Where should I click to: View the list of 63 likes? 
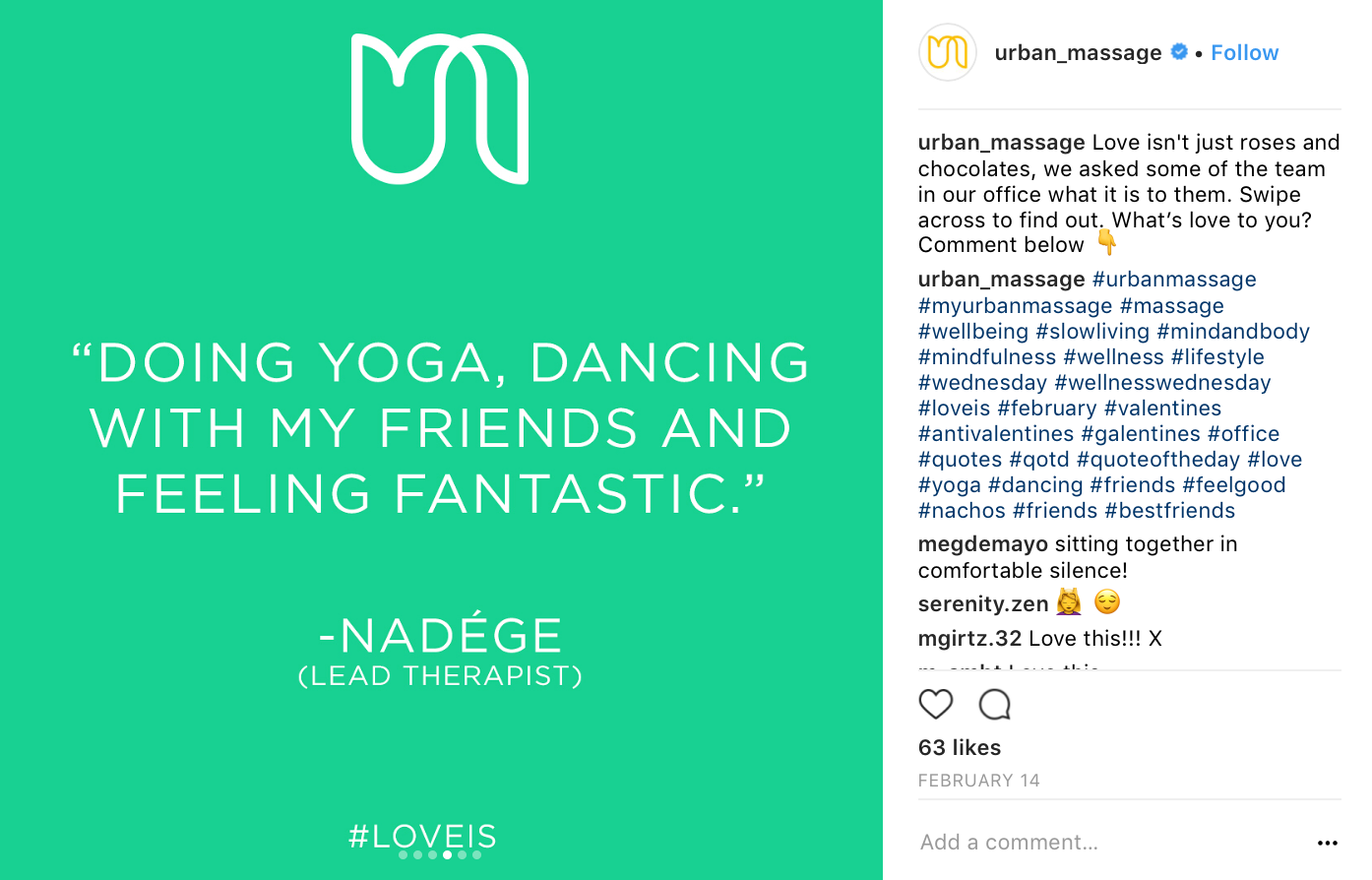coord(959,748)
